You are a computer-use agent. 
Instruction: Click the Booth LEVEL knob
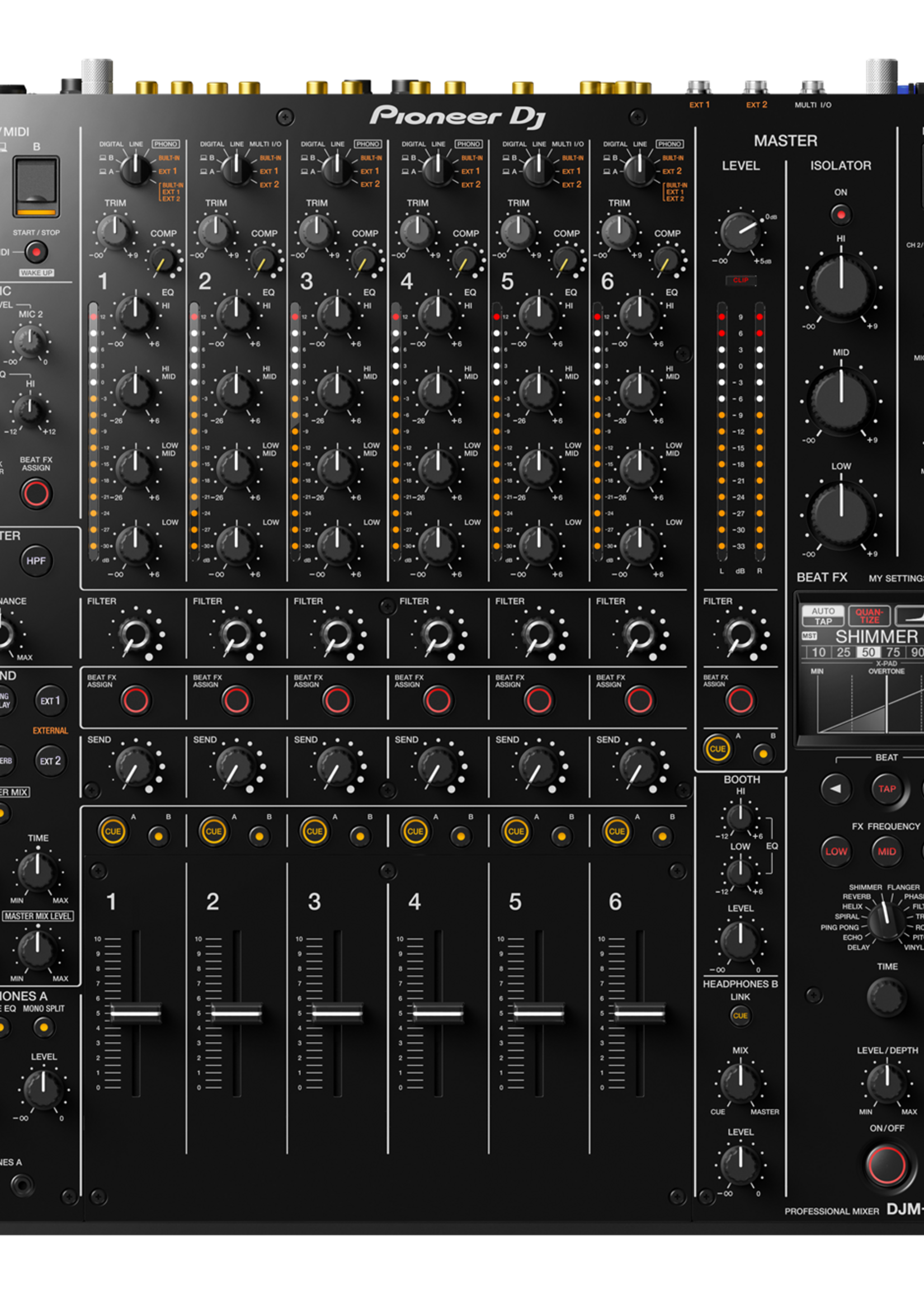click(739, 940)
